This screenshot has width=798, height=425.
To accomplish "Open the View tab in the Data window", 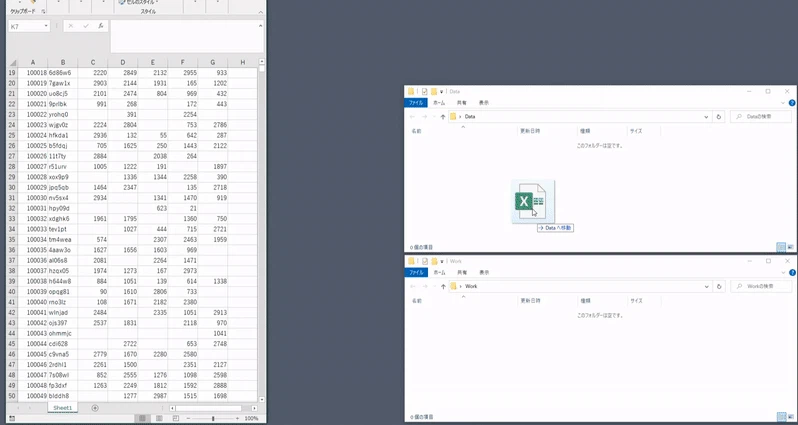I will (484, 103).
